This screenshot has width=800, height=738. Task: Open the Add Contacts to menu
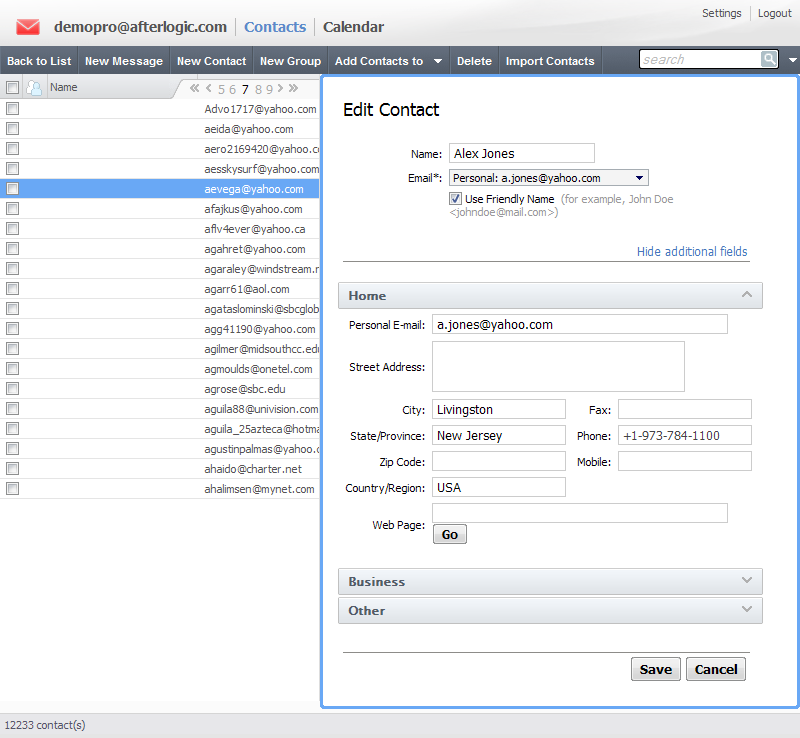pos(389,61)
